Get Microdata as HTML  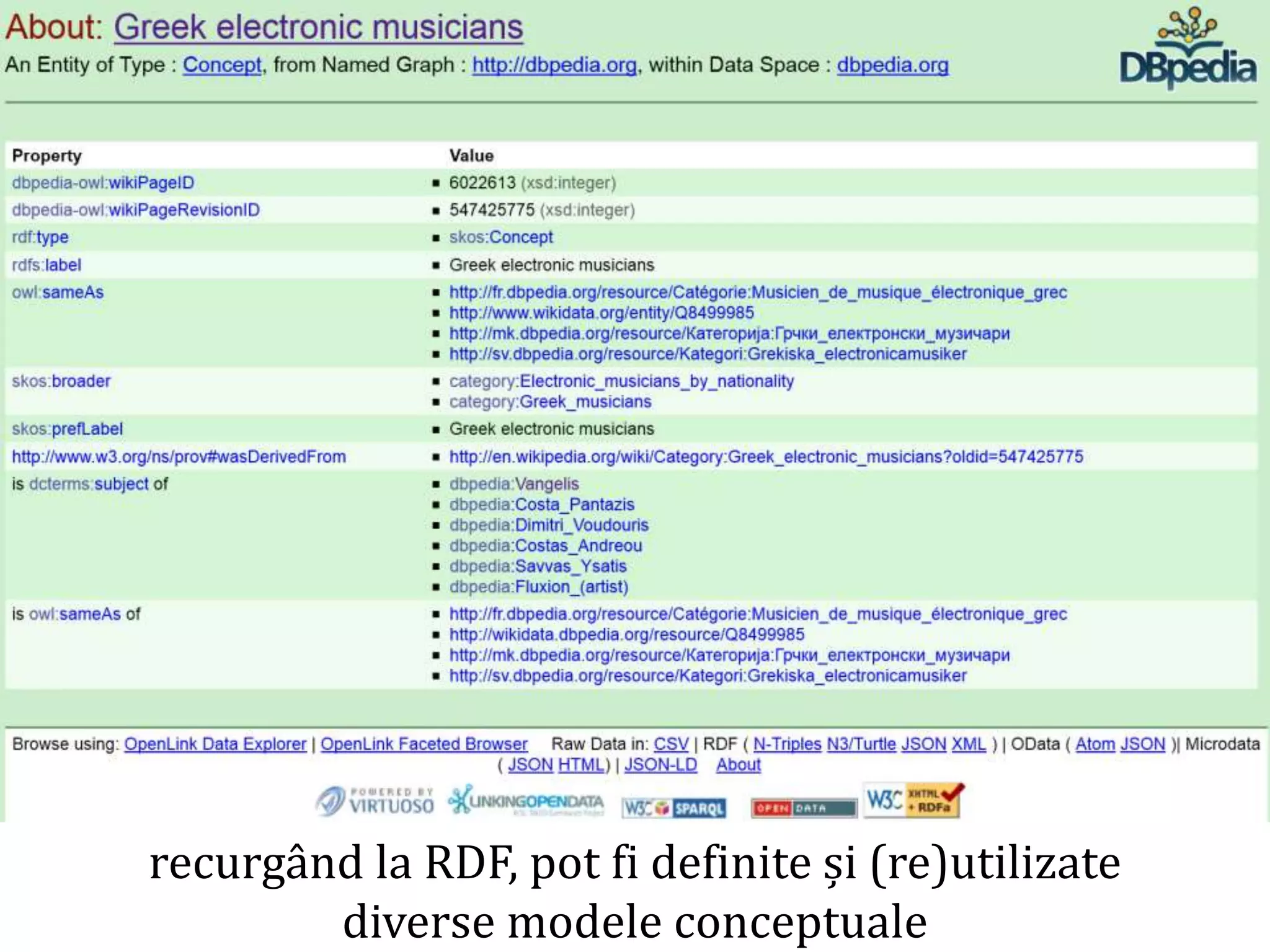(581, 765)
